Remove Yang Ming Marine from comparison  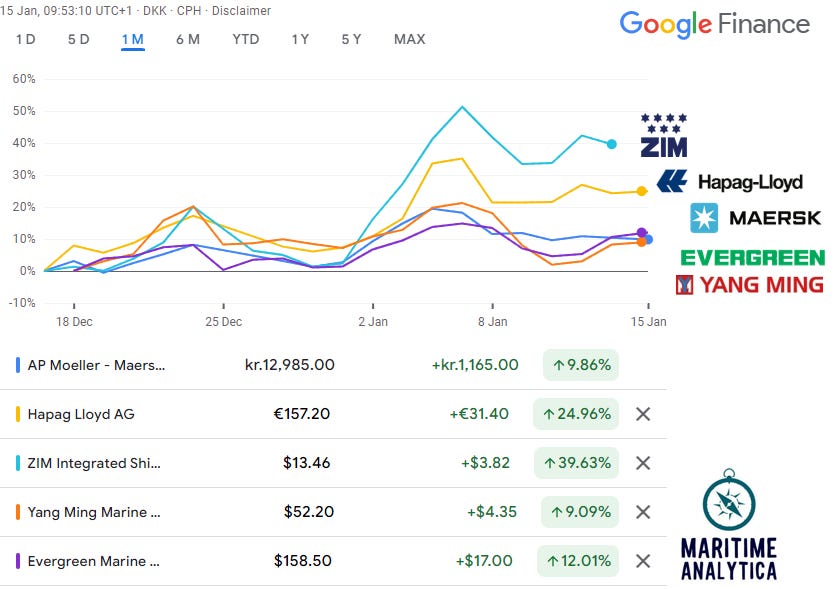[x=643, y=512]
